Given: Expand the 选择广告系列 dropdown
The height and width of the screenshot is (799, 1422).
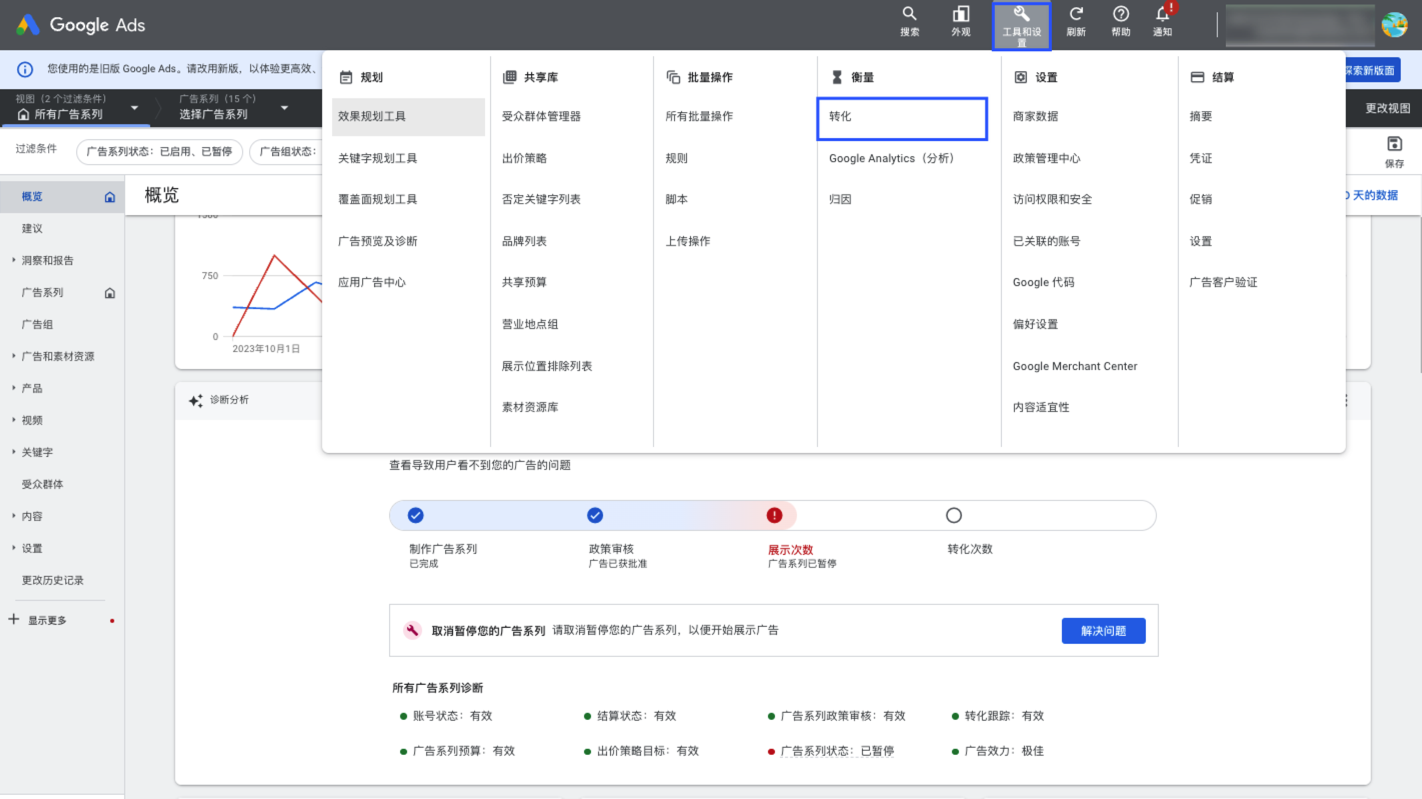Looking at the screenshot, I should 284,108.
